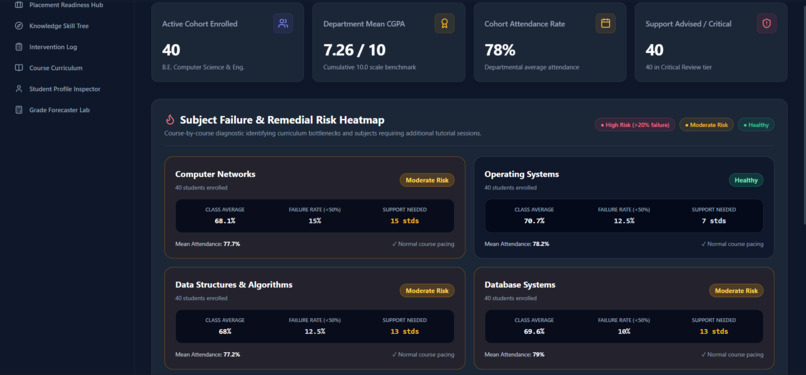Click the 7 stds support needed value

713,221
